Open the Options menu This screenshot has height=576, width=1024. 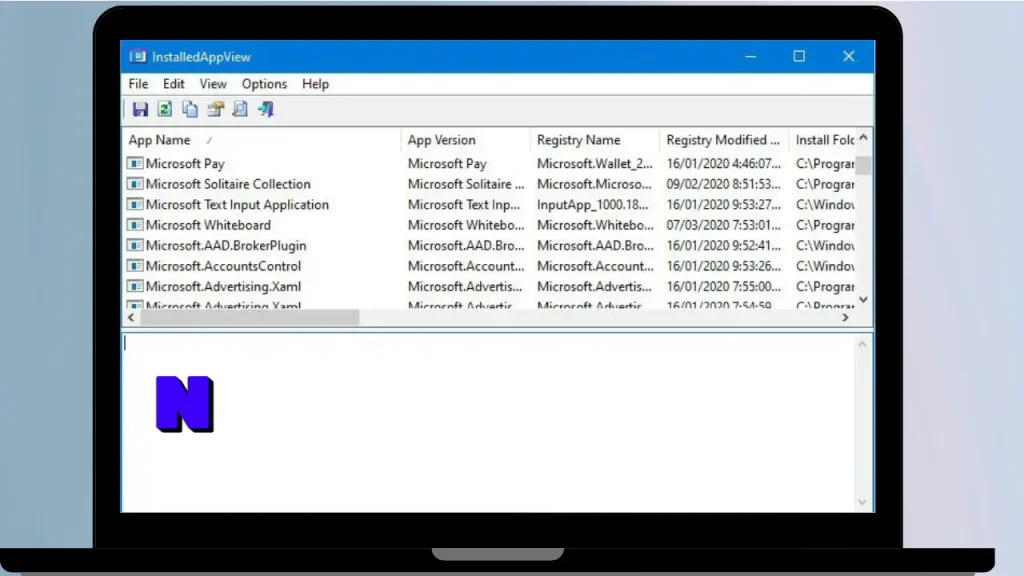point(264,84)
